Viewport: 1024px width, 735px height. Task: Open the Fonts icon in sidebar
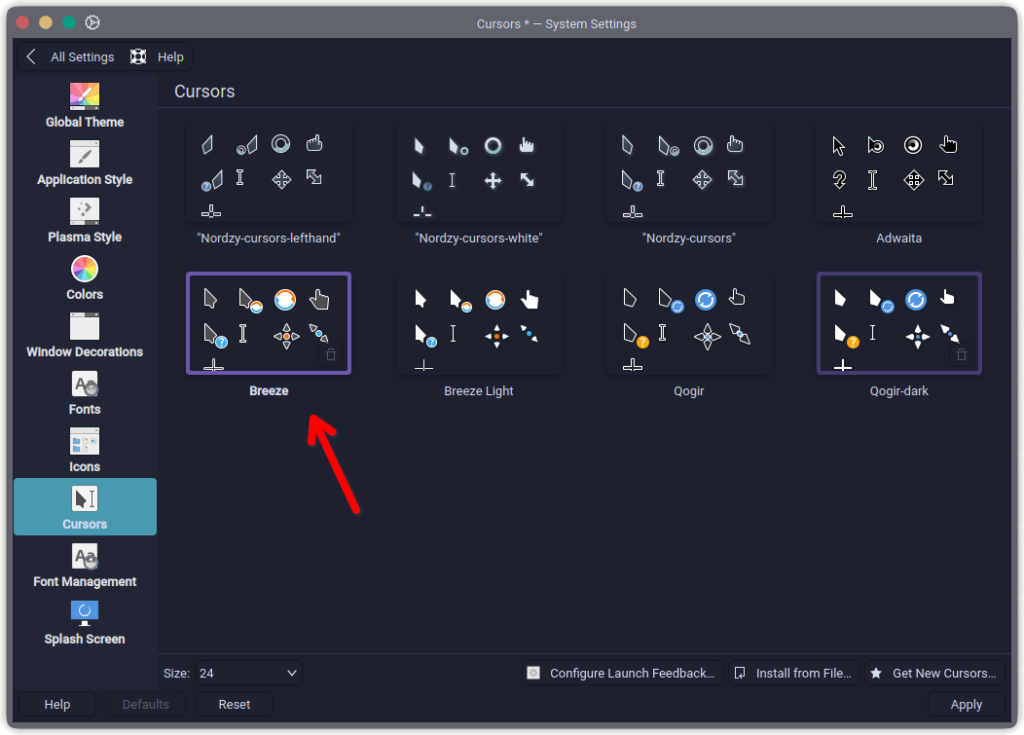pyautogui.click(x=84, y=384)
